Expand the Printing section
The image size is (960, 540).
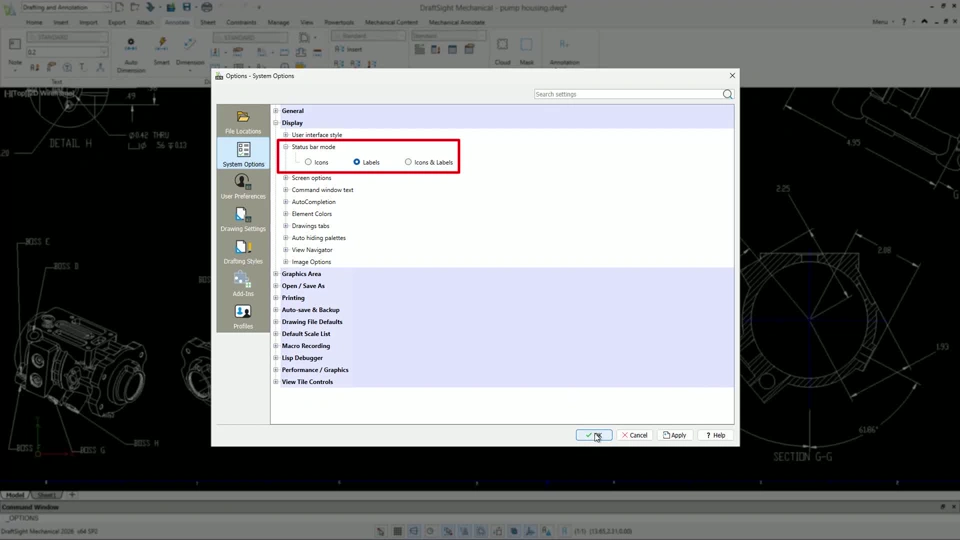click(x=276, y=298)
